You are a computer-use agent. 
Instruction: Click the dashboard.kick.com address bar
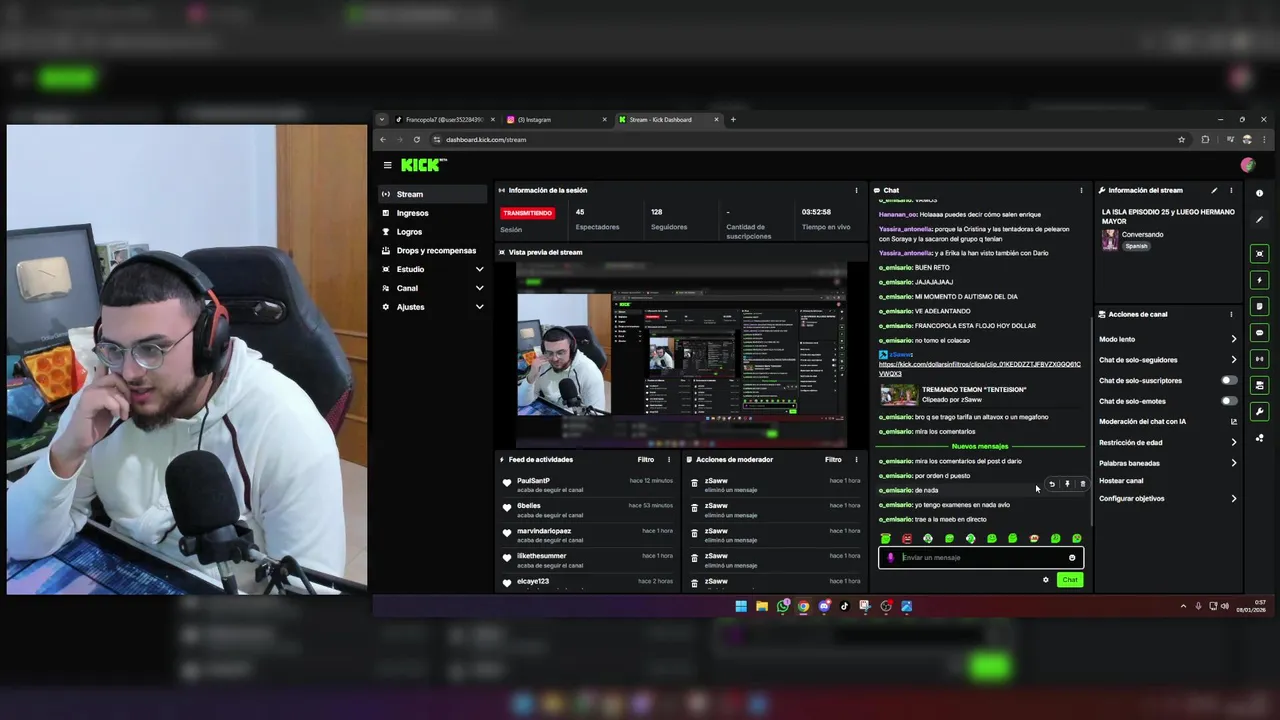[x=800, y=140]
